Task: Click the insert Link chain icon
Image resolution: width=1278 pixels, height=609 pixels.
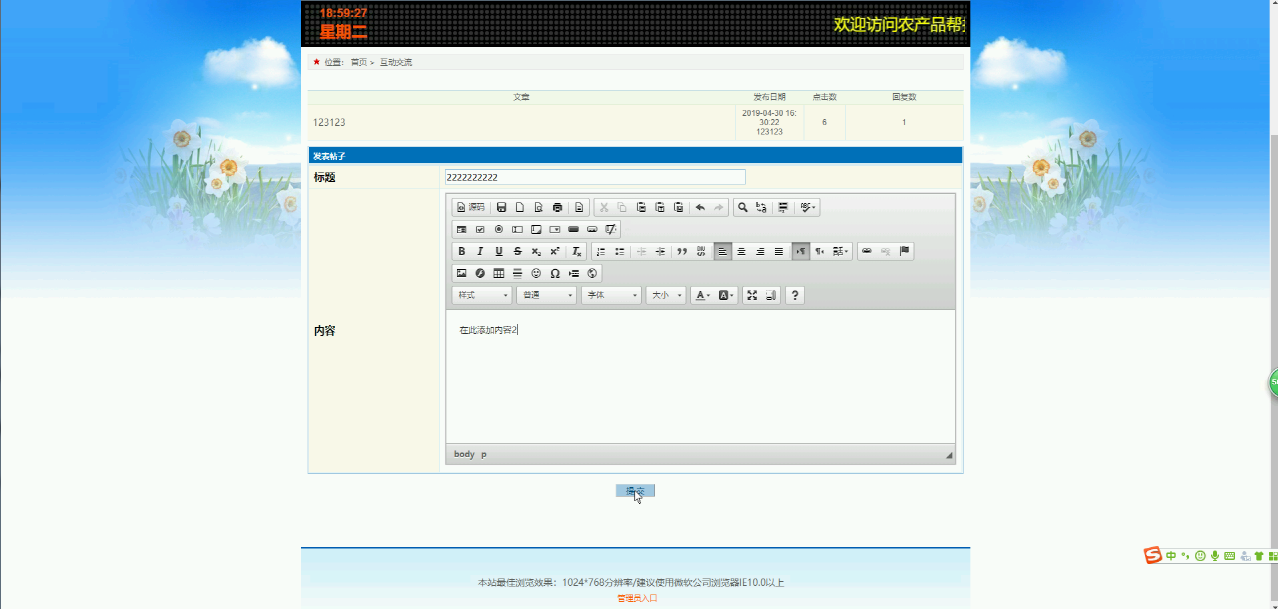Action: click(867, 251)
